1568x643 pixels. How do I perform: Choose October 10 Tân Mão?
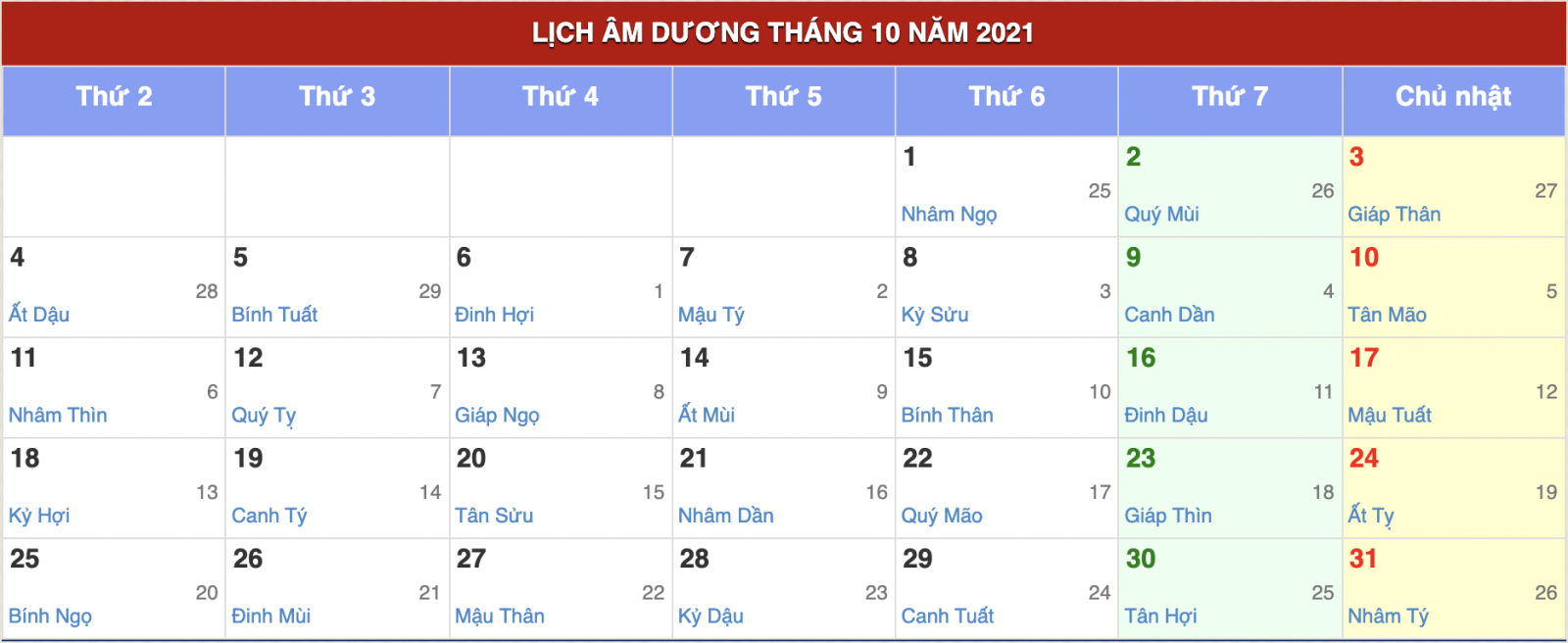(1453, 287)
